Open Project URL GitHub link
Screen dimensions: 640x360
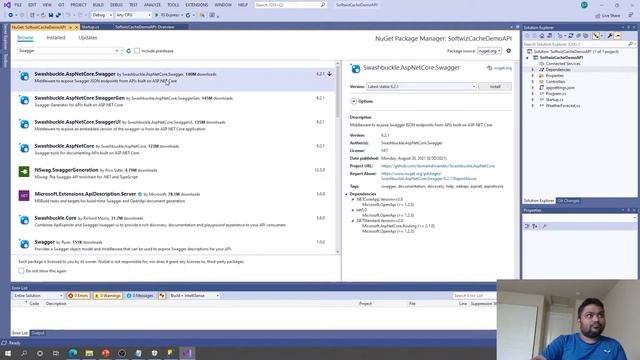(438, 166)
